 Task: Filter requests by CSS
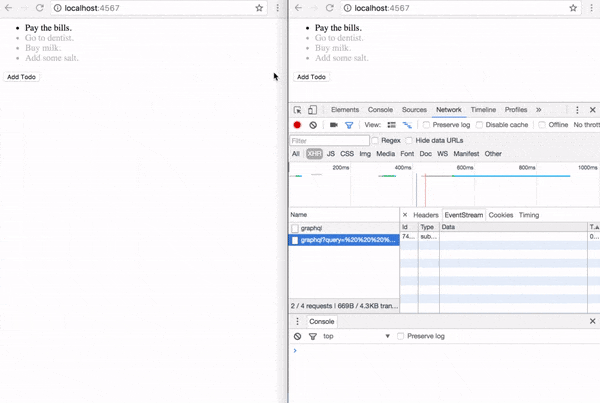[x=347, y=154]
